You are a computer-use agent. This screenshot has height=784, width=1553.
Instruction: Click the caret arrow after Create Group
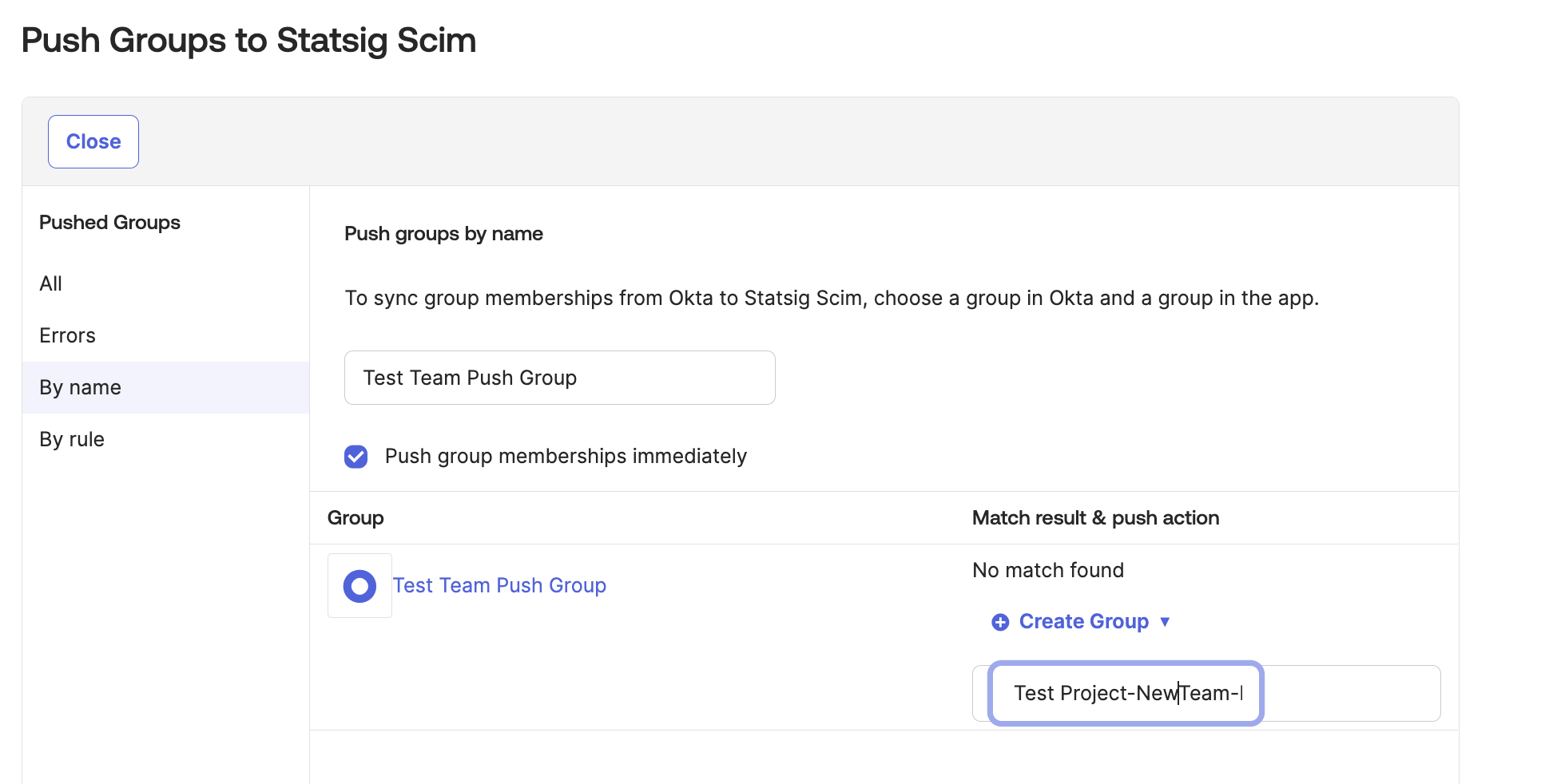[1165, 621]
